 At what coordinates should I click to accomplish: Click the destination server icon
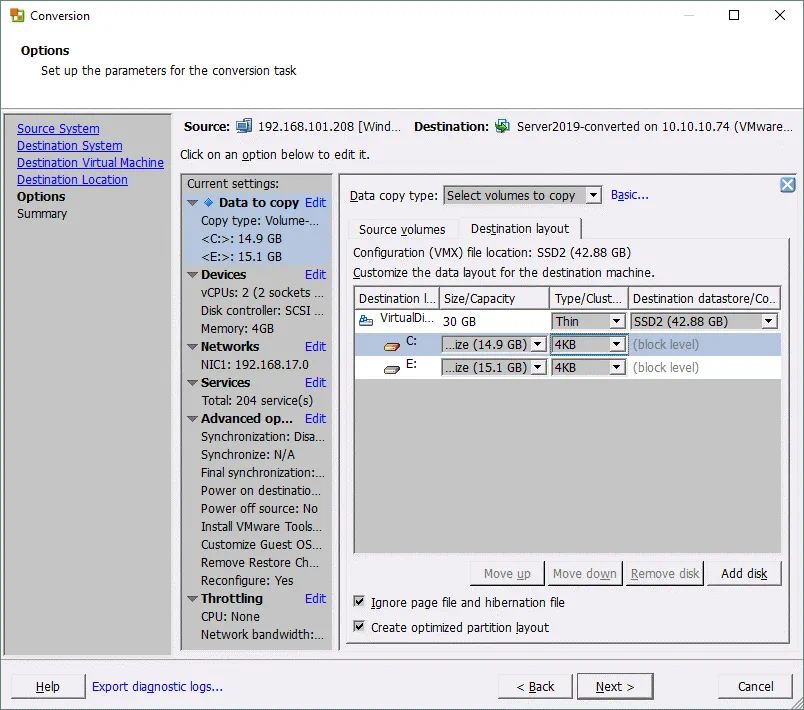(502, 127)
